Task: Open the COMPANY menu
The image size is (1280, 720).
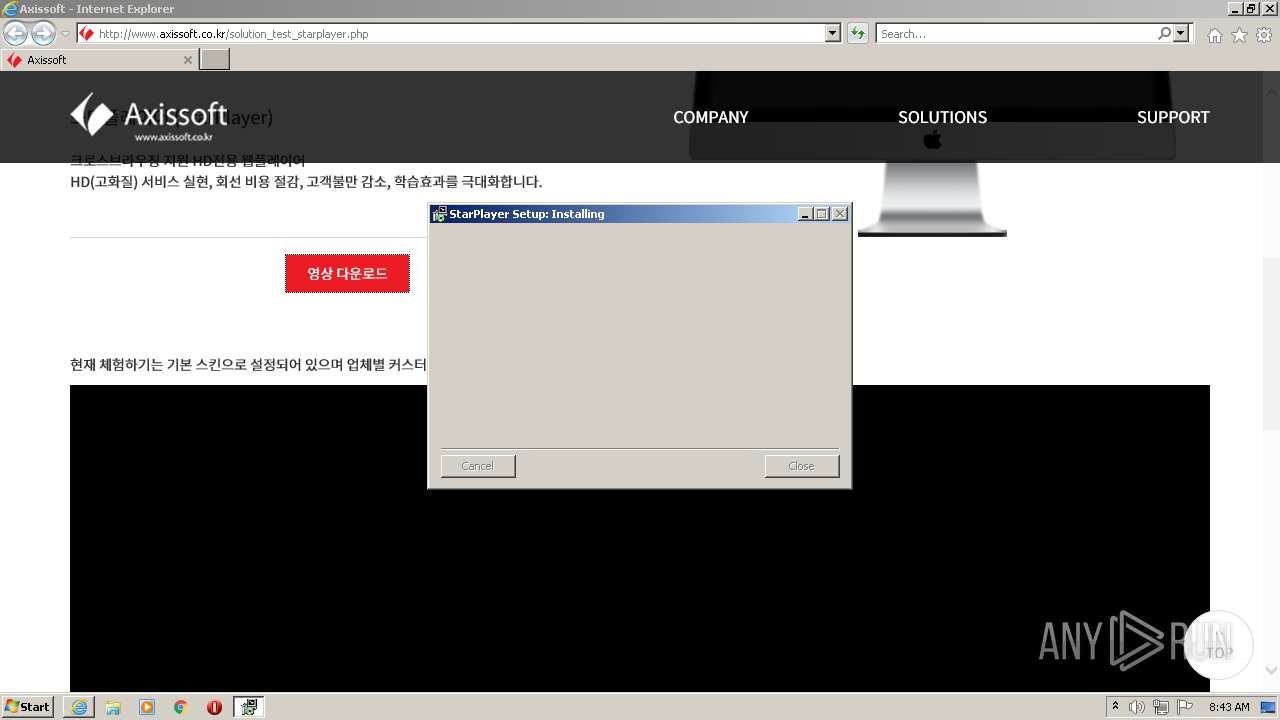Action: pos(710,117)
